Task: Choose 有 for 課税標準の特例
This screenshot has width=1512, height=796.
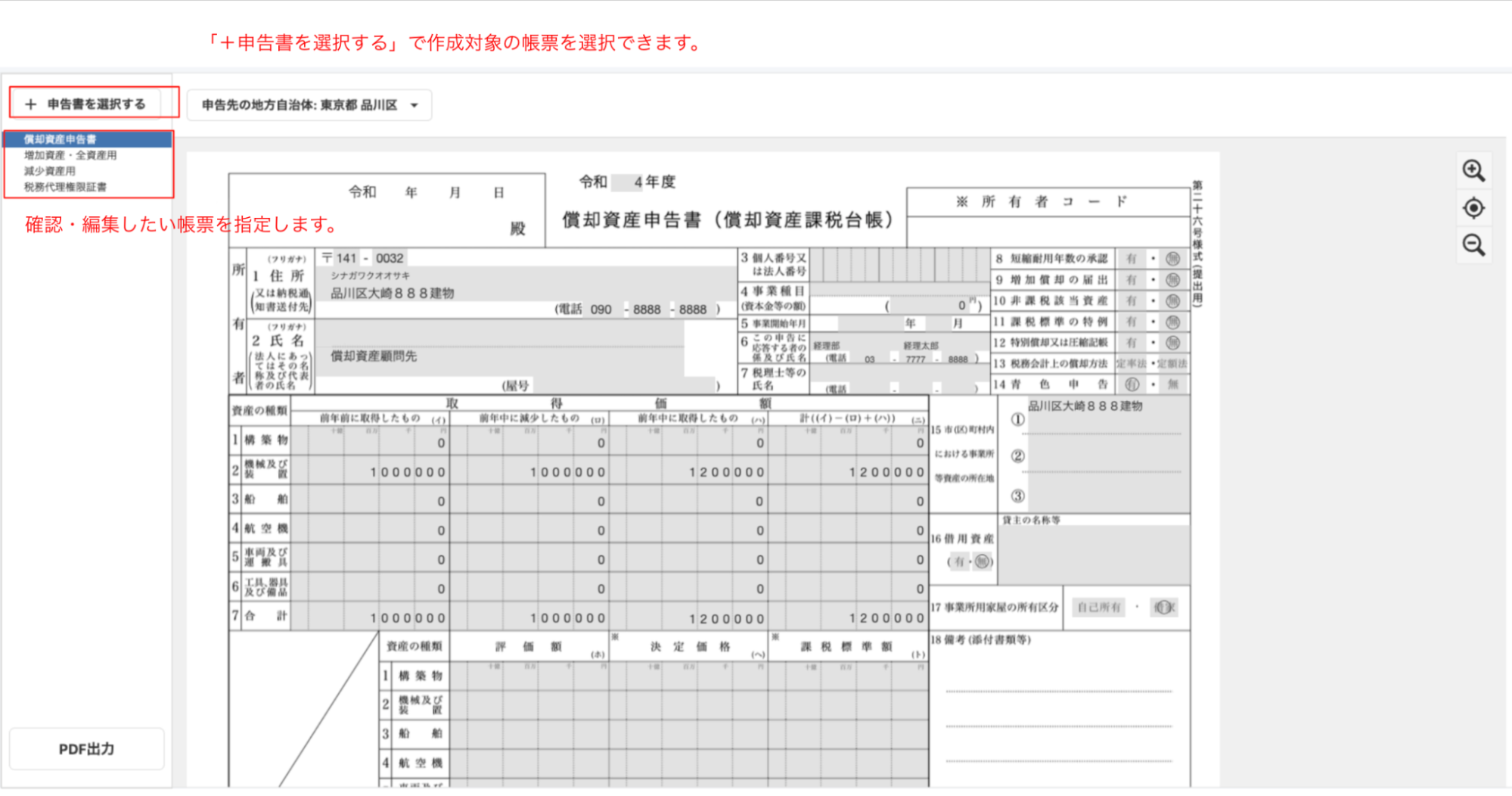Action: [1132, 322]
